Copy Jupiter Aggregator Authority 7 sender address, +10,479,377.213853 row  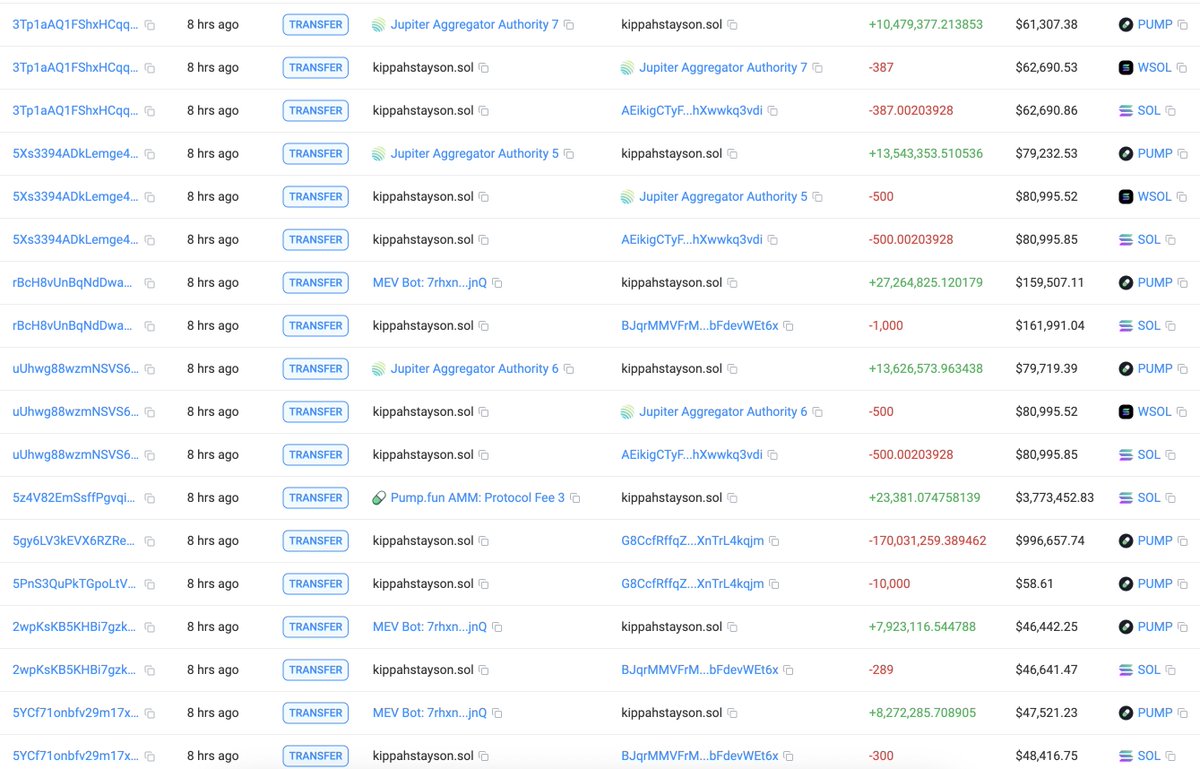pos(569,25)
